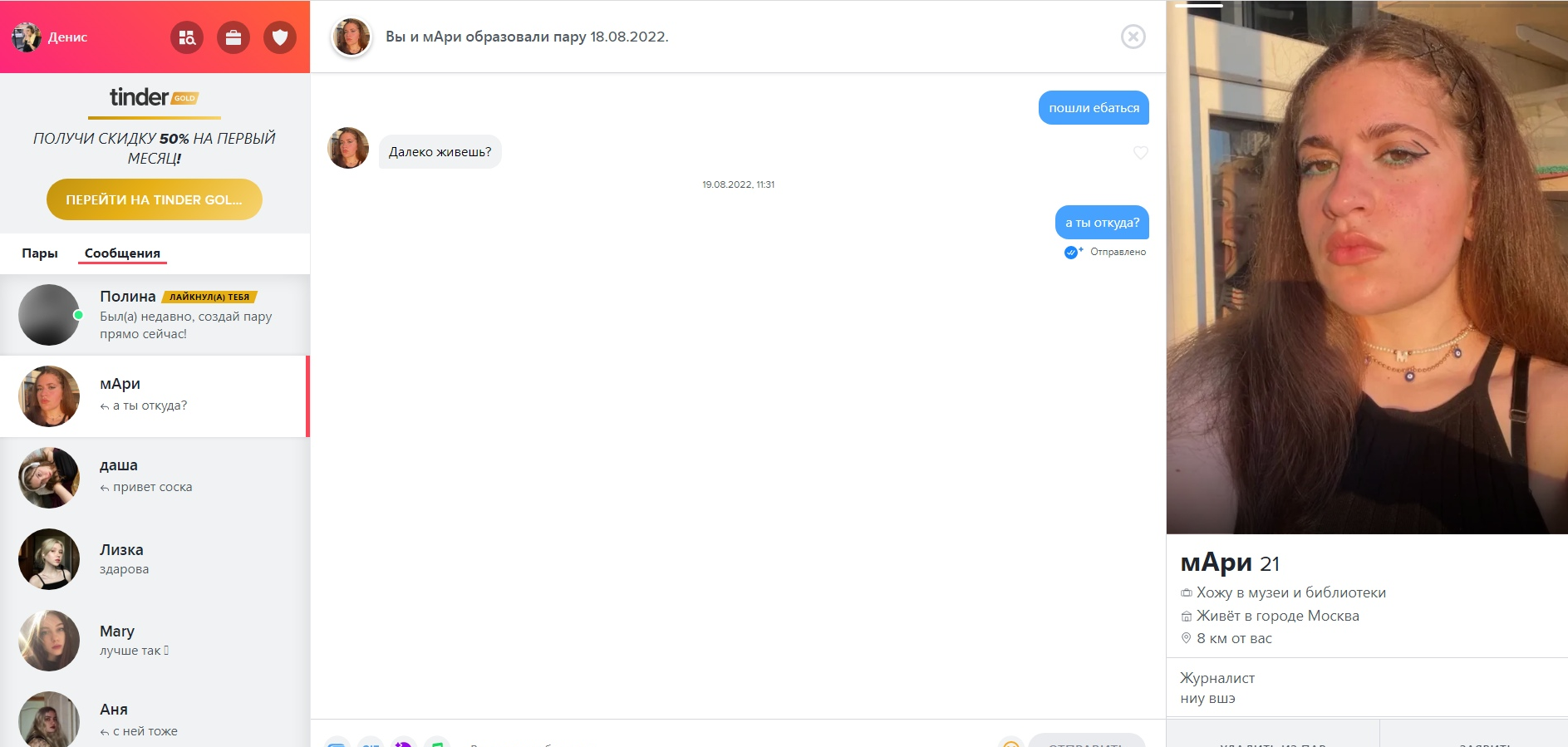Click мАри's avatar in chat header

351,37
